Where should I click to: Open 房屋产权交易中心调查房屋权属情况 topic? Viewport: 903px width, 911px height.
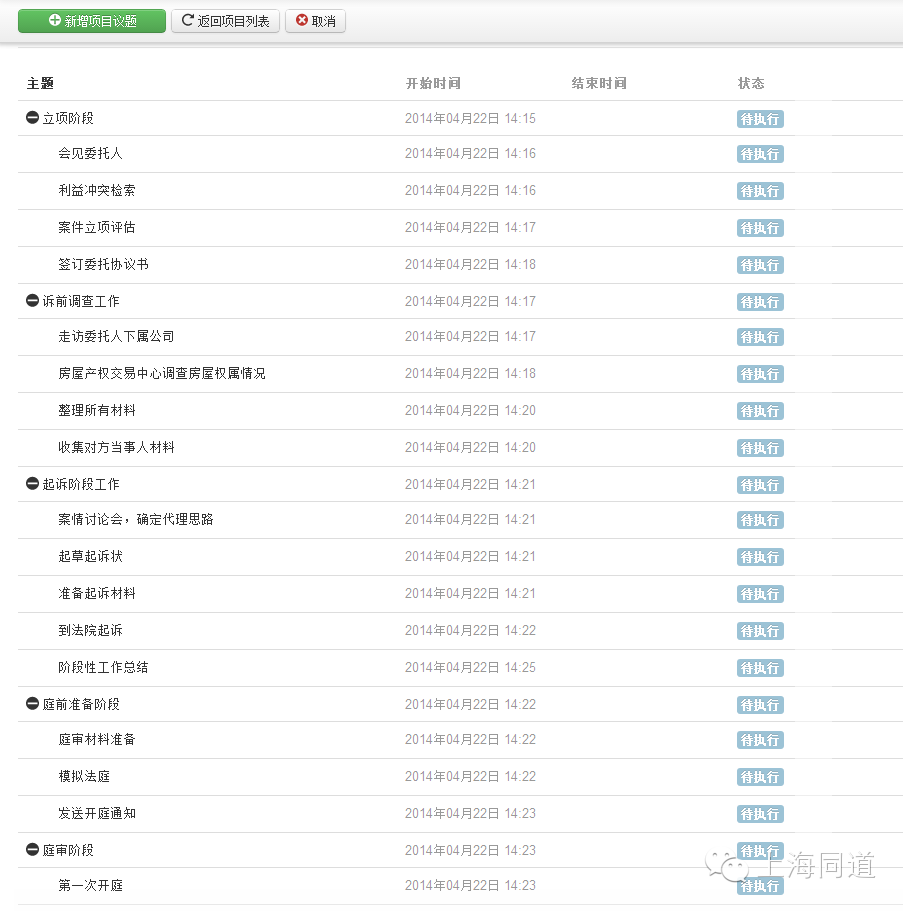tap(162, 374)
